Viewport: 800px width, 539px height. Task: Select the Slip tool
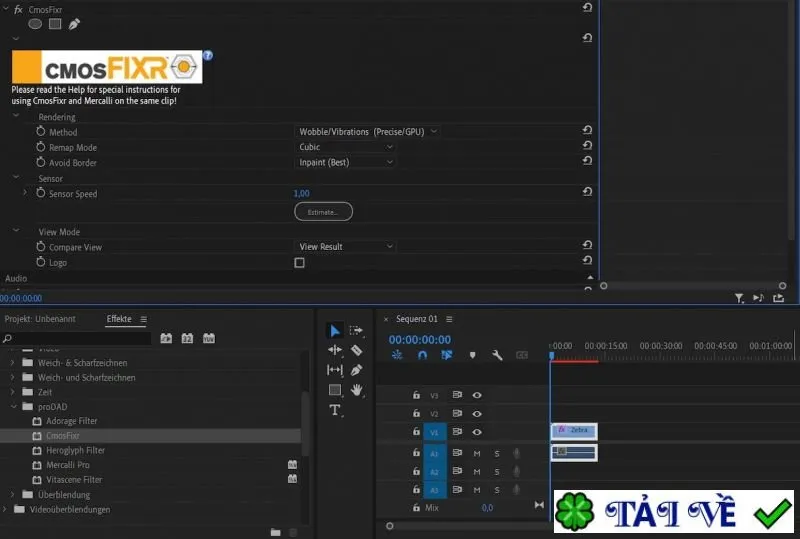pyautogui.click(x=335, y=370)
